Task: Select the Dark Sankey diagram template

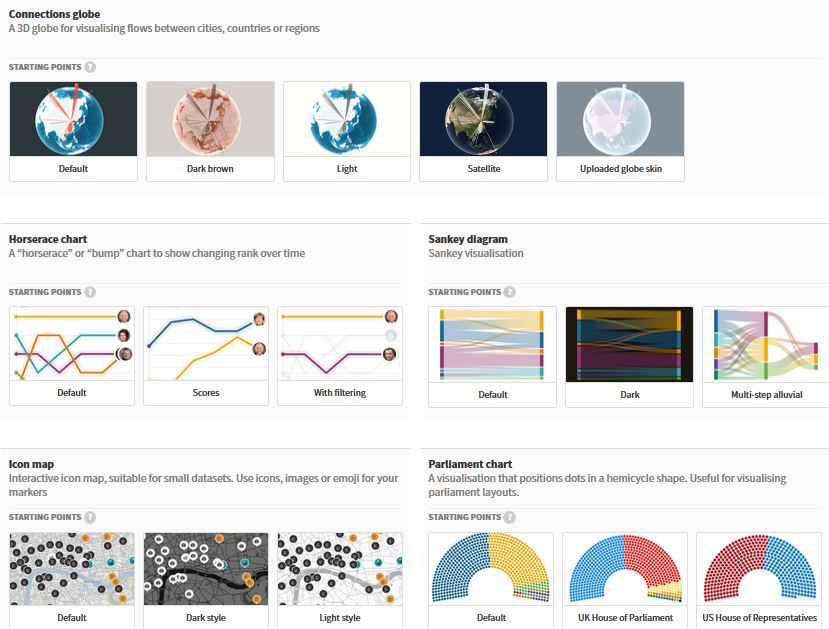Action: point(629,356)
